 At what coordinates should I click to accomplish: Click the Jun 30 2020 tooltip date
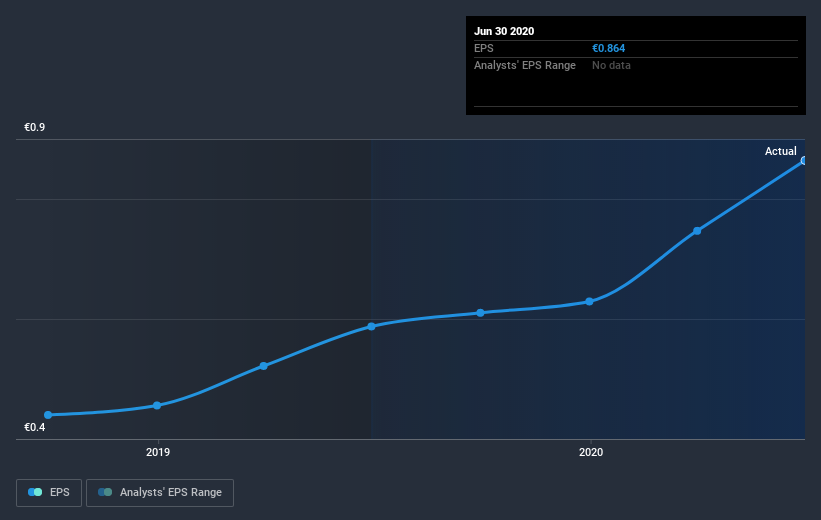(x=504, y=31)
